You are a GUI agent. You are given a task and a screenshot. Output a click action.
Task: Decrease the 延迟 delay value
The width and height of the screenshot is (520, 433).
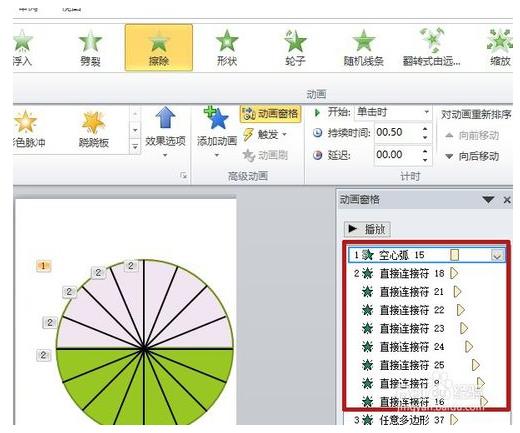425,160
